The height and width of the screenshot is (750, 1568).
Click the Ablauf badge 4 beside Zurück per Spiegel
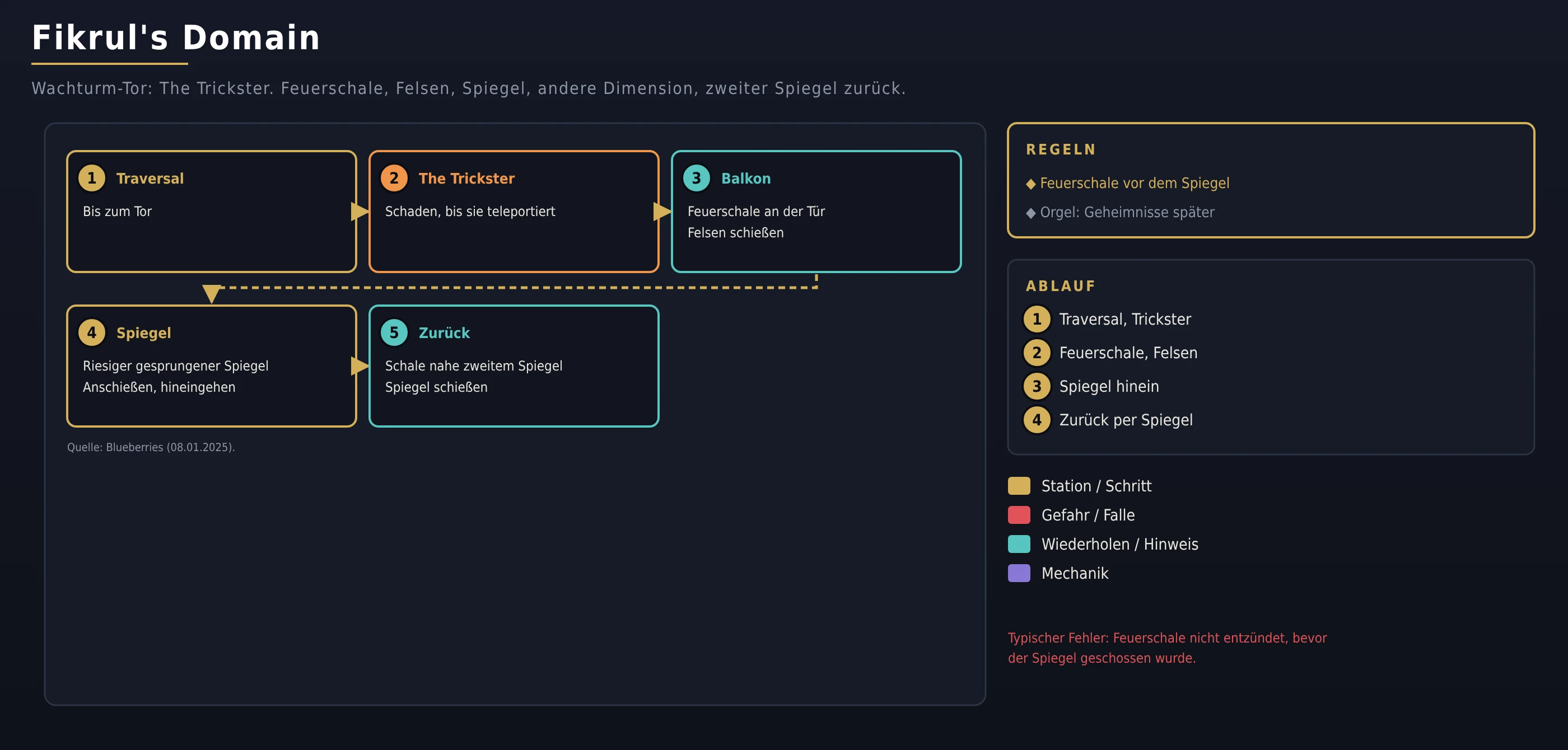[x=1037, y=420]
